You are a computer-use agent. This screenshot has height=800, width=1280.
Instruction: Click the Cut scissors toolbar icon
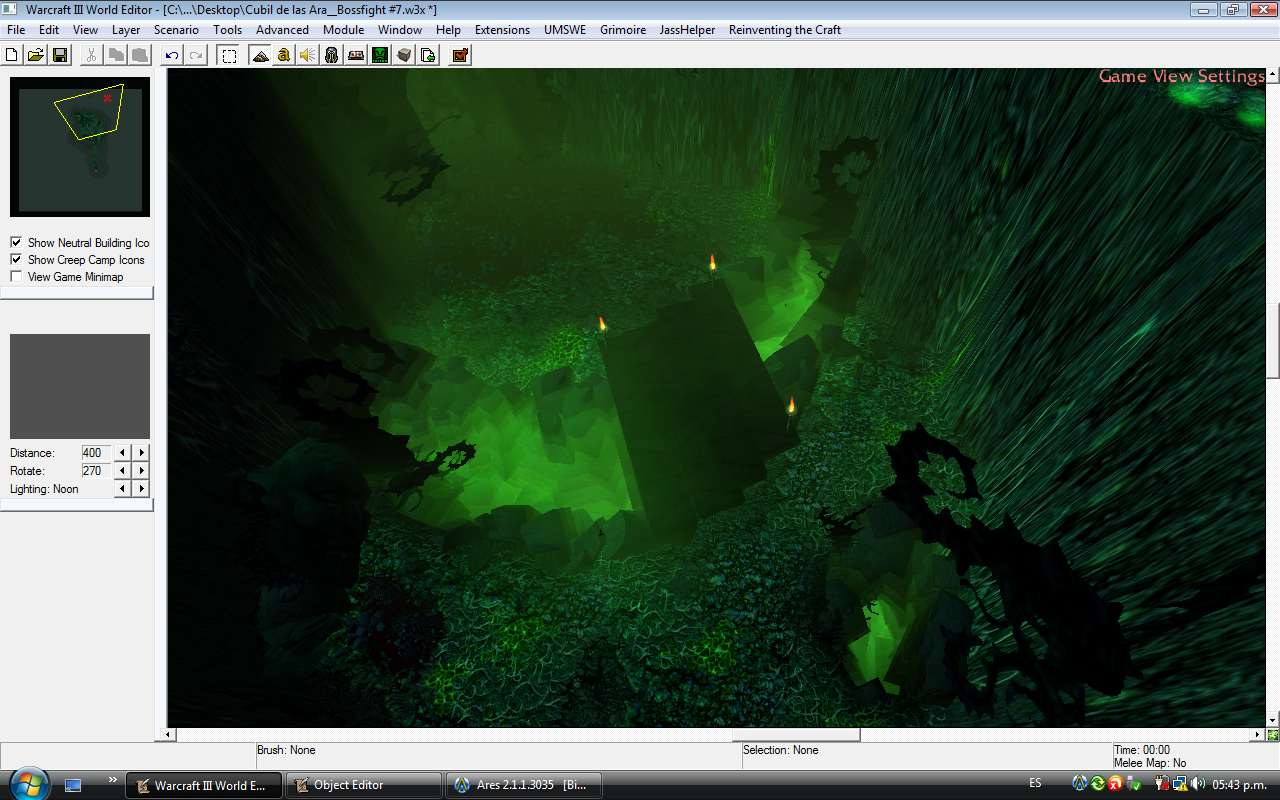pyautogui.click(x=91, y=55)
